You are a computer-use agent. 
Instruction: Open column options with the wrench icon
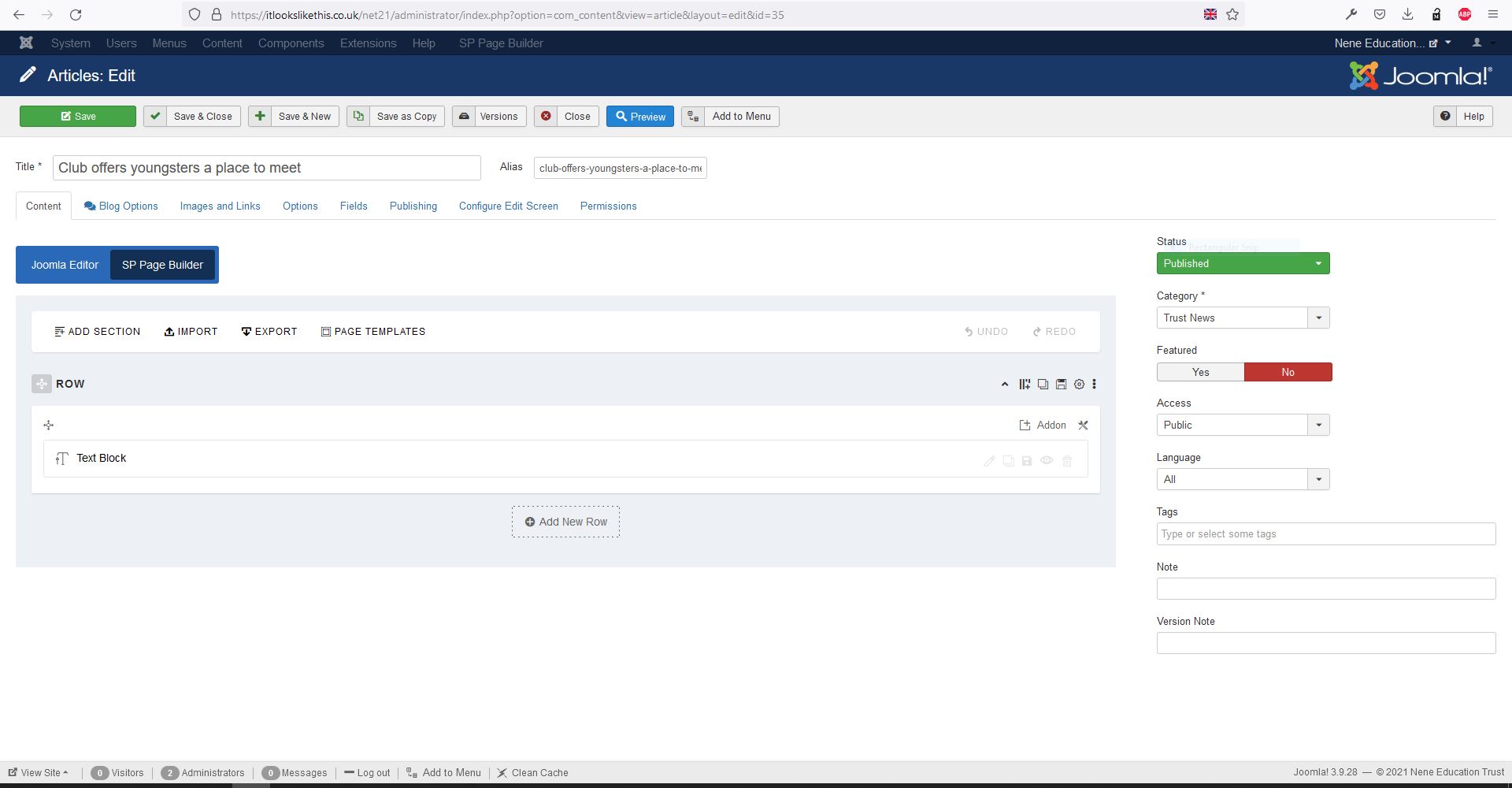click(x=1083, y=425)
